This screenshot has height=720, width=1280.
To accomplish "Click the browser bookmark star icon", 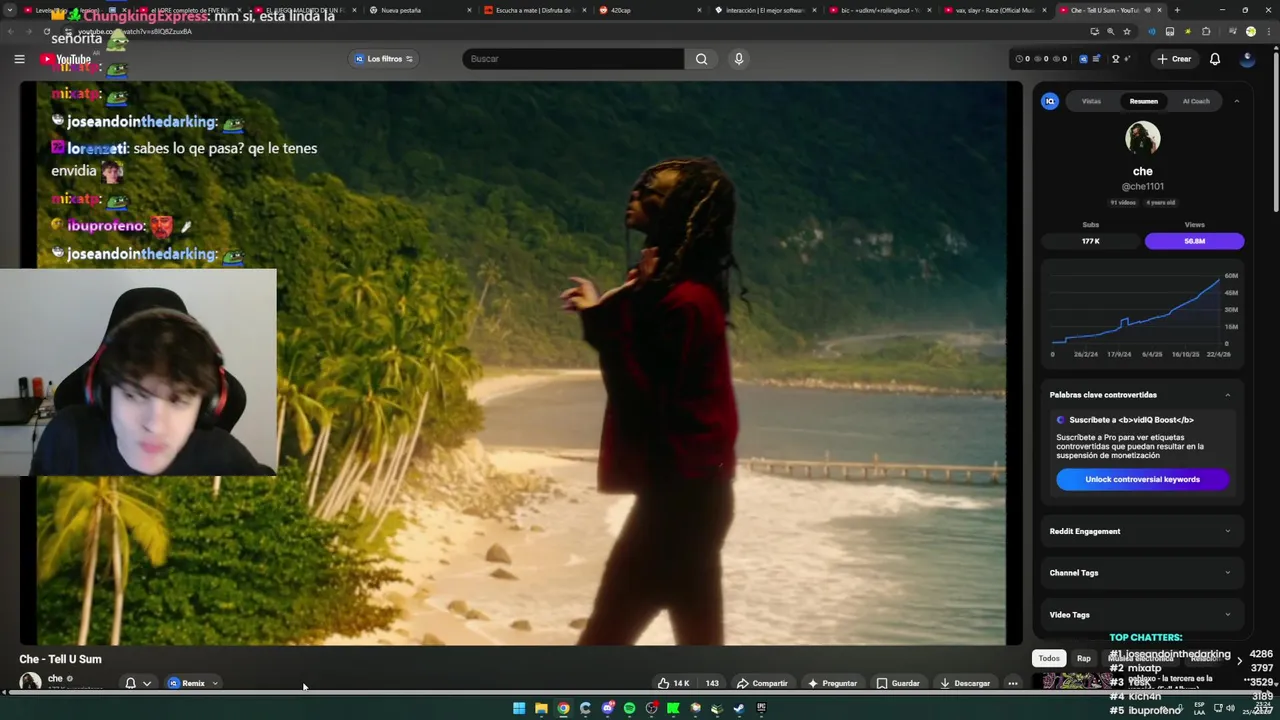I will (x=1127, y=31).
